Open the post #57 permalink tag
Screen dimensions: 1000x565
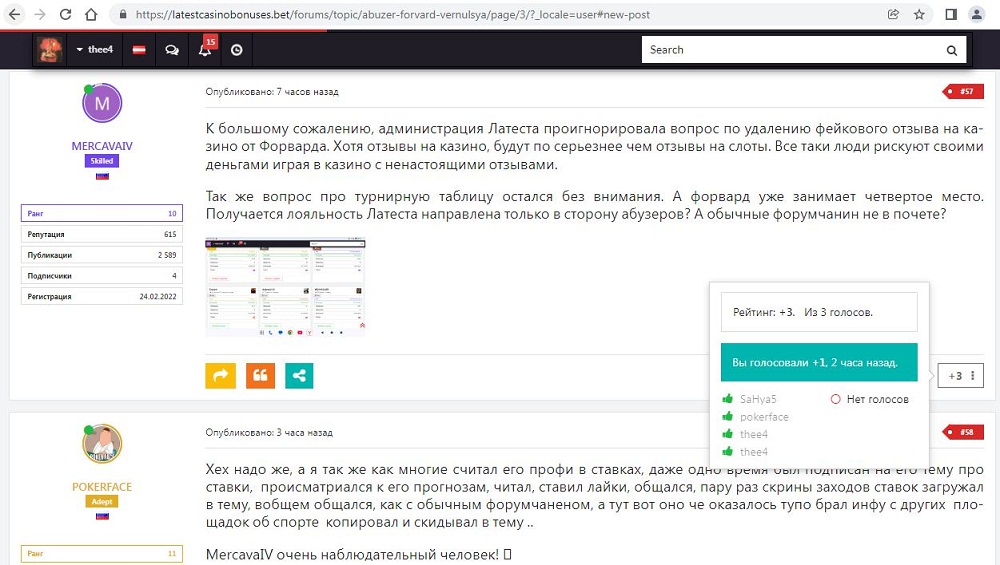pos(964,92)
